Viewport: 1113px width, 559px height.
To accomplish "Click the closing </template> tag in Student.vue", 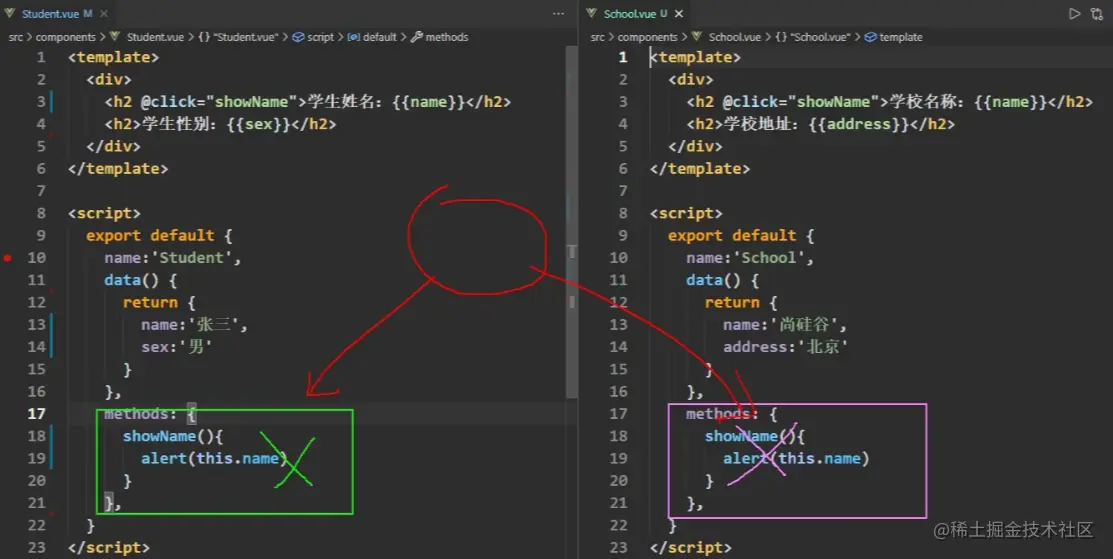I will coord(118,169).
